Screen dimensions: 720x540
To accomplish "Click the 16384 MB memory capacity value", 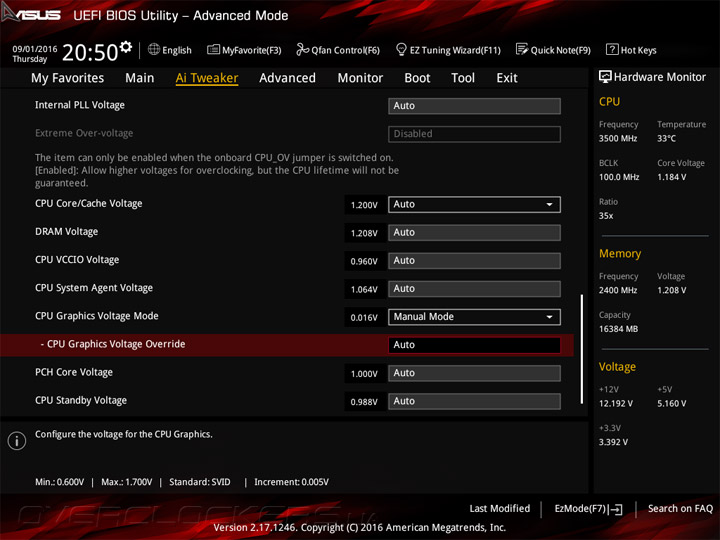I will tap(619, 329).
